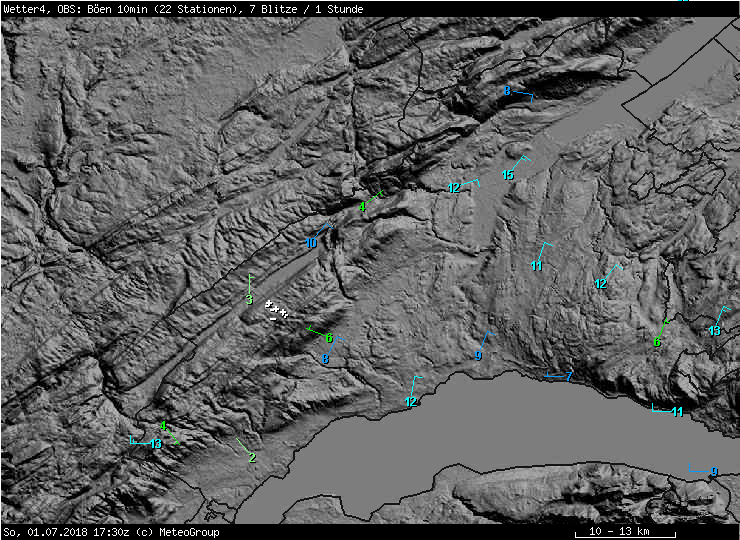740x540 pixels.
Task: Select the cyan 13 beside the green 6
Action: [715, 330]
